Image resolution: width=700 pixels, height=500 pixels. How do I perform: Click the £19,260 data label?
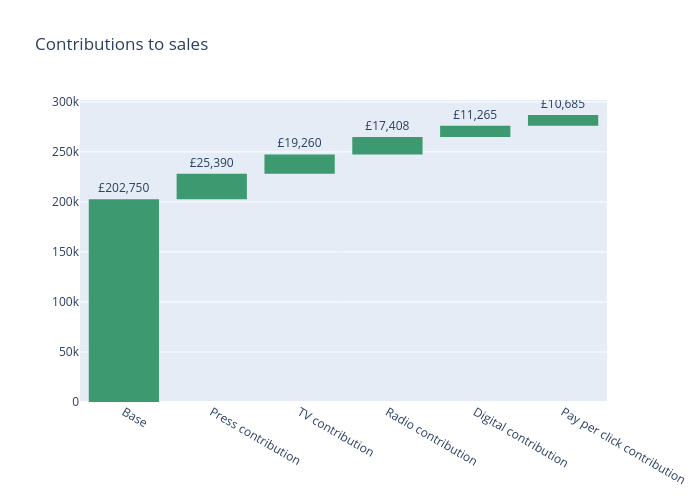tap(299, 143)
